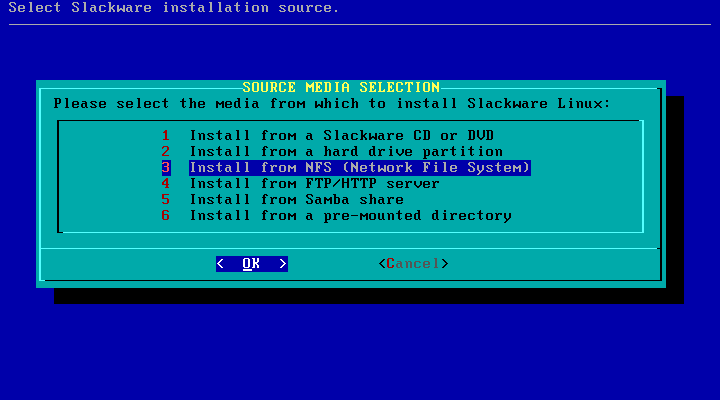Select Install from a hard drive partition

coord(346,152)
